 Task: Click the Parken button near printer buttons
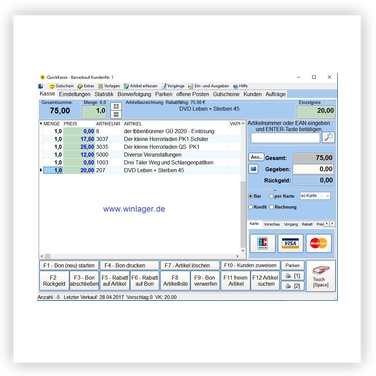click(x=293, y=266)
